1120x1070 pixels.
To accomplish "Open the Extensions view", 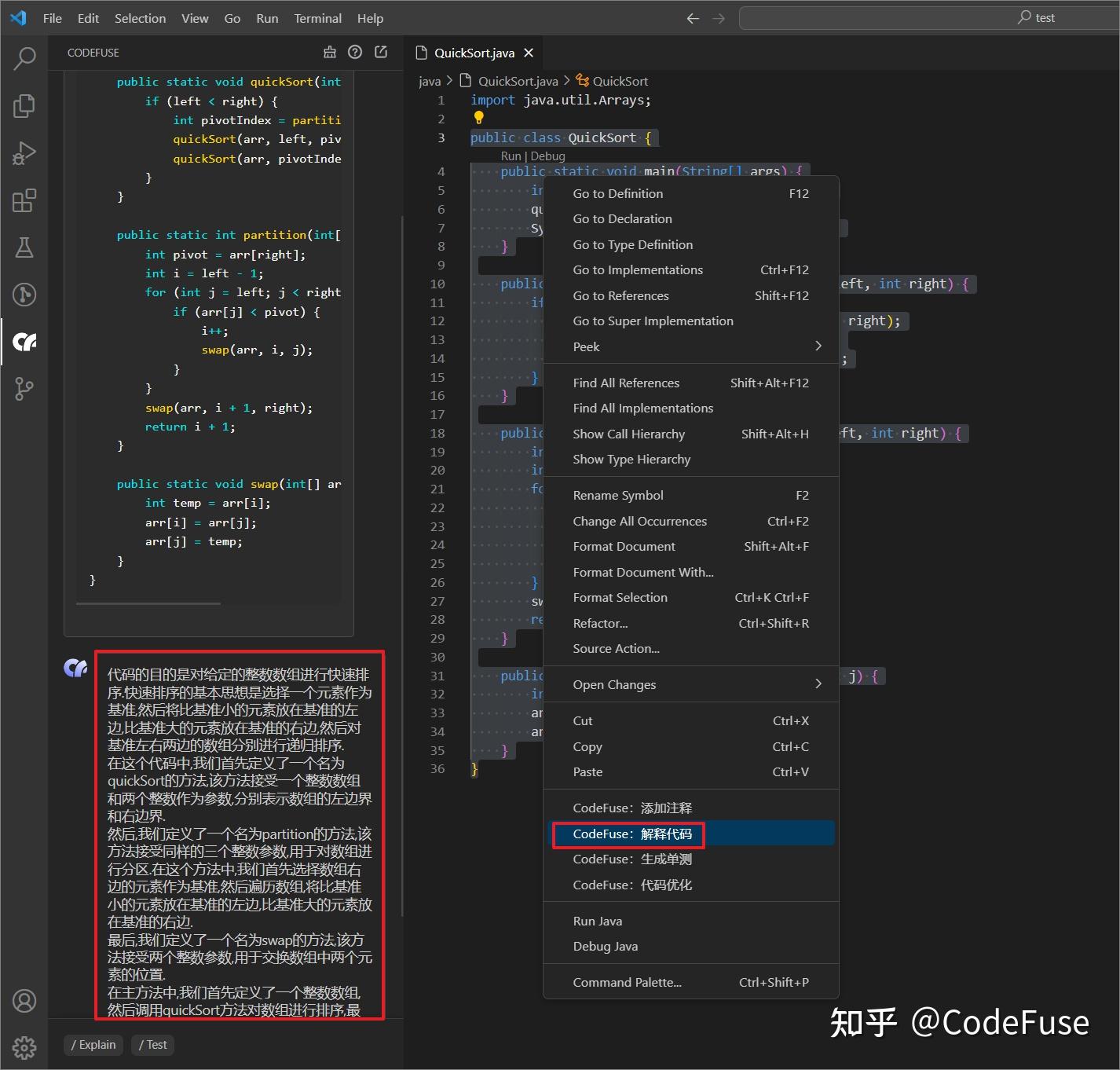I will tap(24, 200).
